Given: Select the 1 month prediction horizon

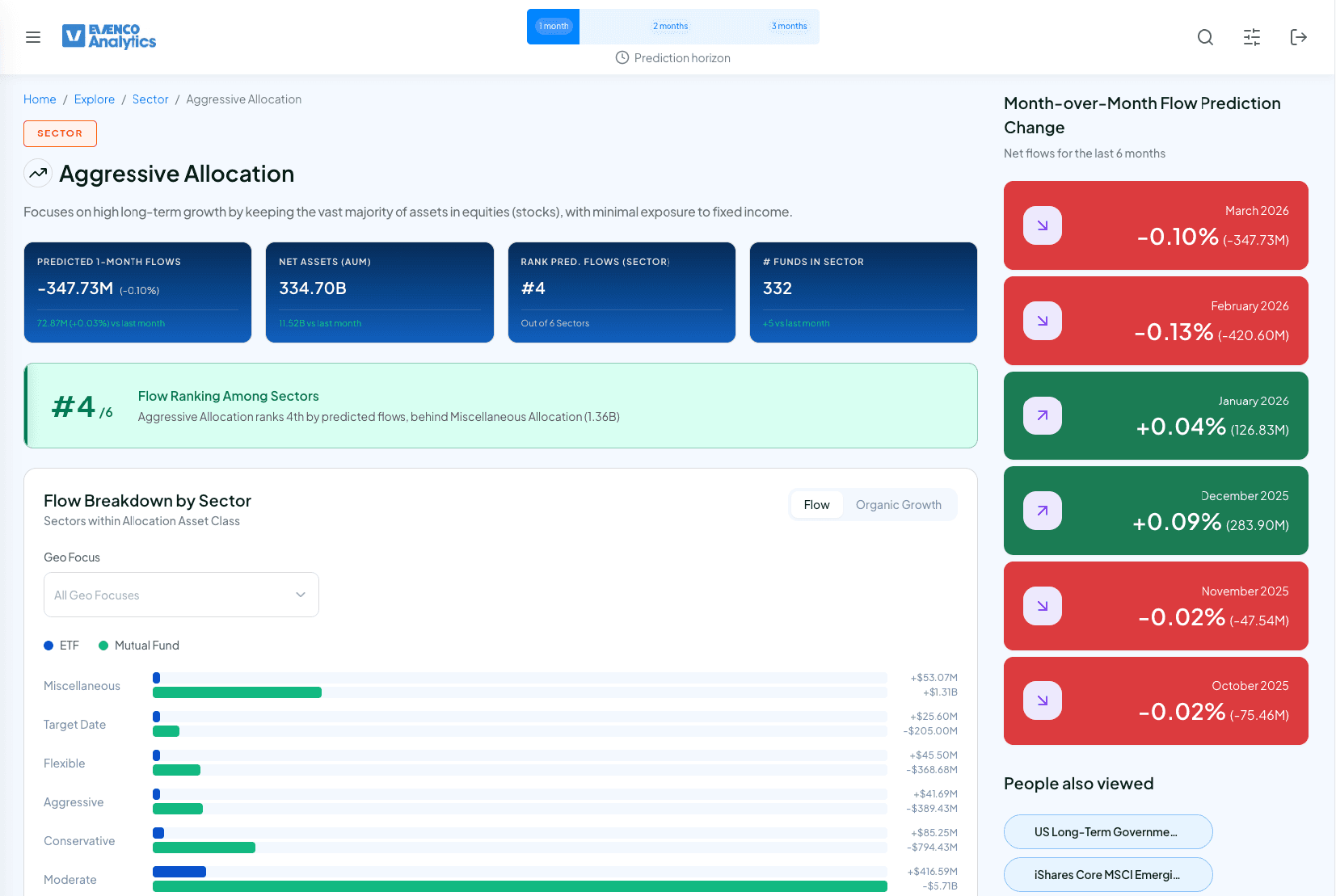Looking at the screenshot, I should (x=554, y=27).
